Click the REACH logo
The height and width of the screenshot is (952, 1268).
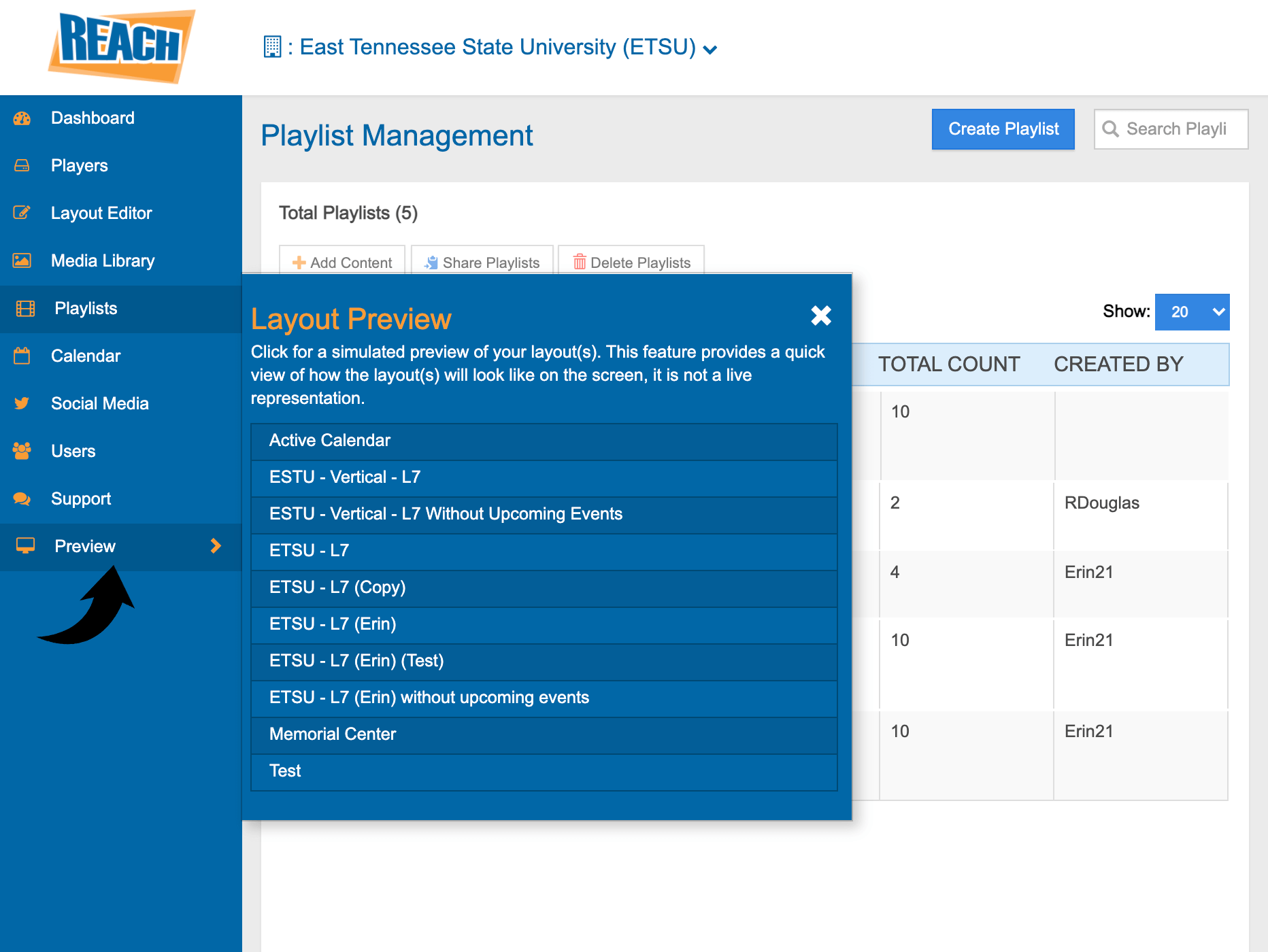coord(122,46)
